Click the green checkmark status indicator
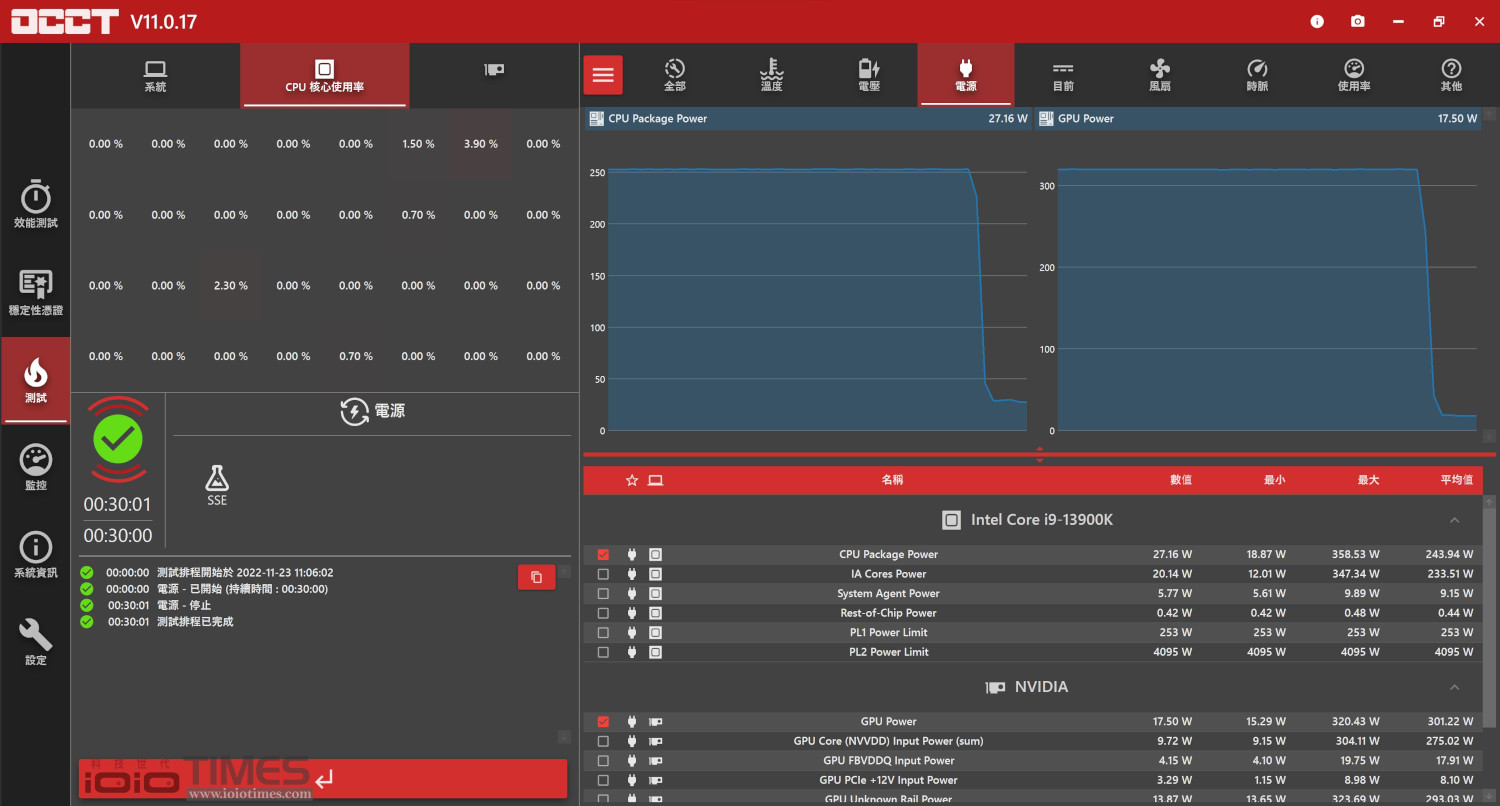The image size is (1500, 806). (118, 438)
